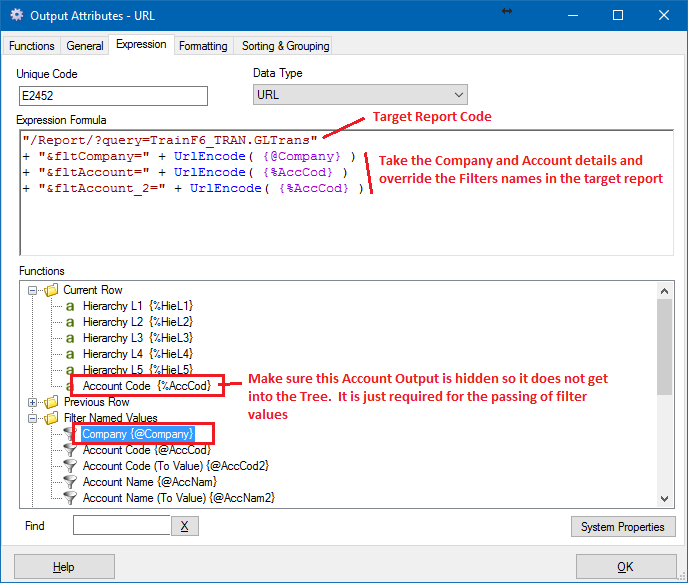Image resolution: width=688 pixels, height=583 pixels.
Task: Select Account Name (To Value) {@AccNam2}
Action: 179,498
